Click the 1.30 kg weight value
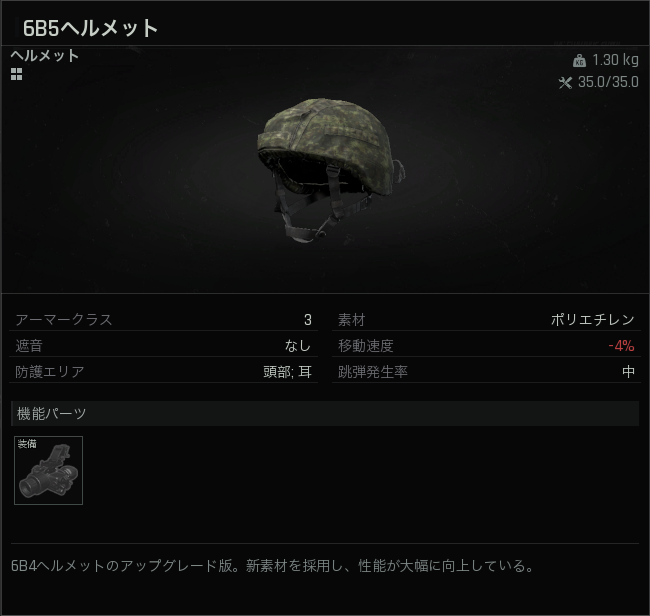This screenshot has height=616, width=650. click(x=615, y=60)
